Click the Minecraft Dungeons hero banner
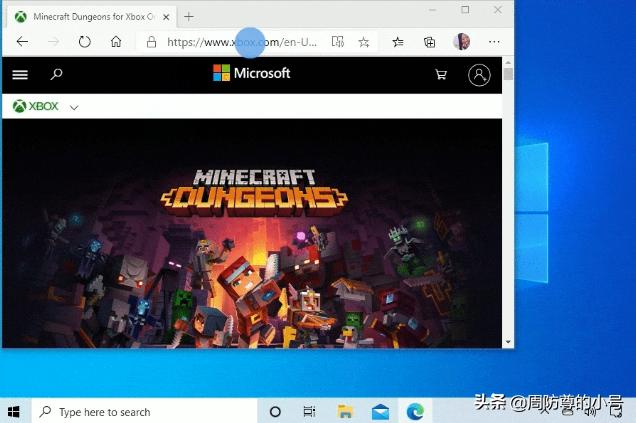The image size is (636, 423). click(252, 233)
